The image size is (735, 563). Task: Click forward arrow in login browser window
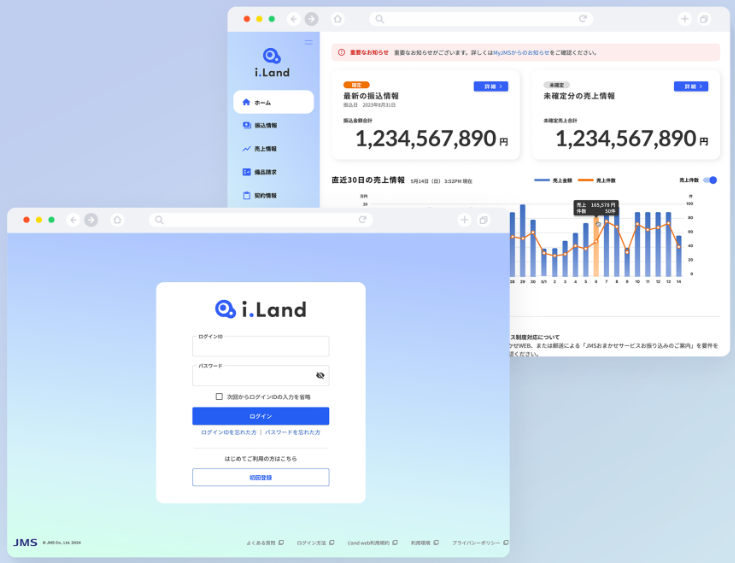pyautogui.click(x=91, y=220)
